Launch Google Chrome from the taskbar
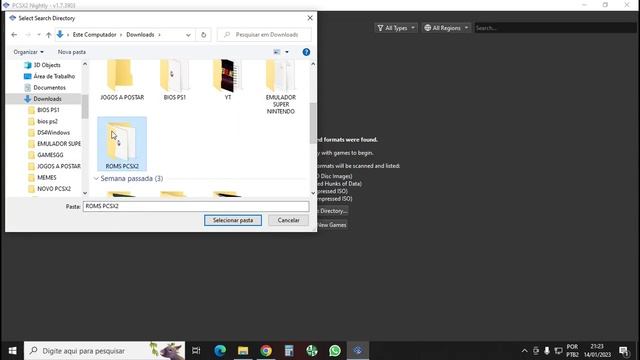The image size is (640, 360). (266, 351)
